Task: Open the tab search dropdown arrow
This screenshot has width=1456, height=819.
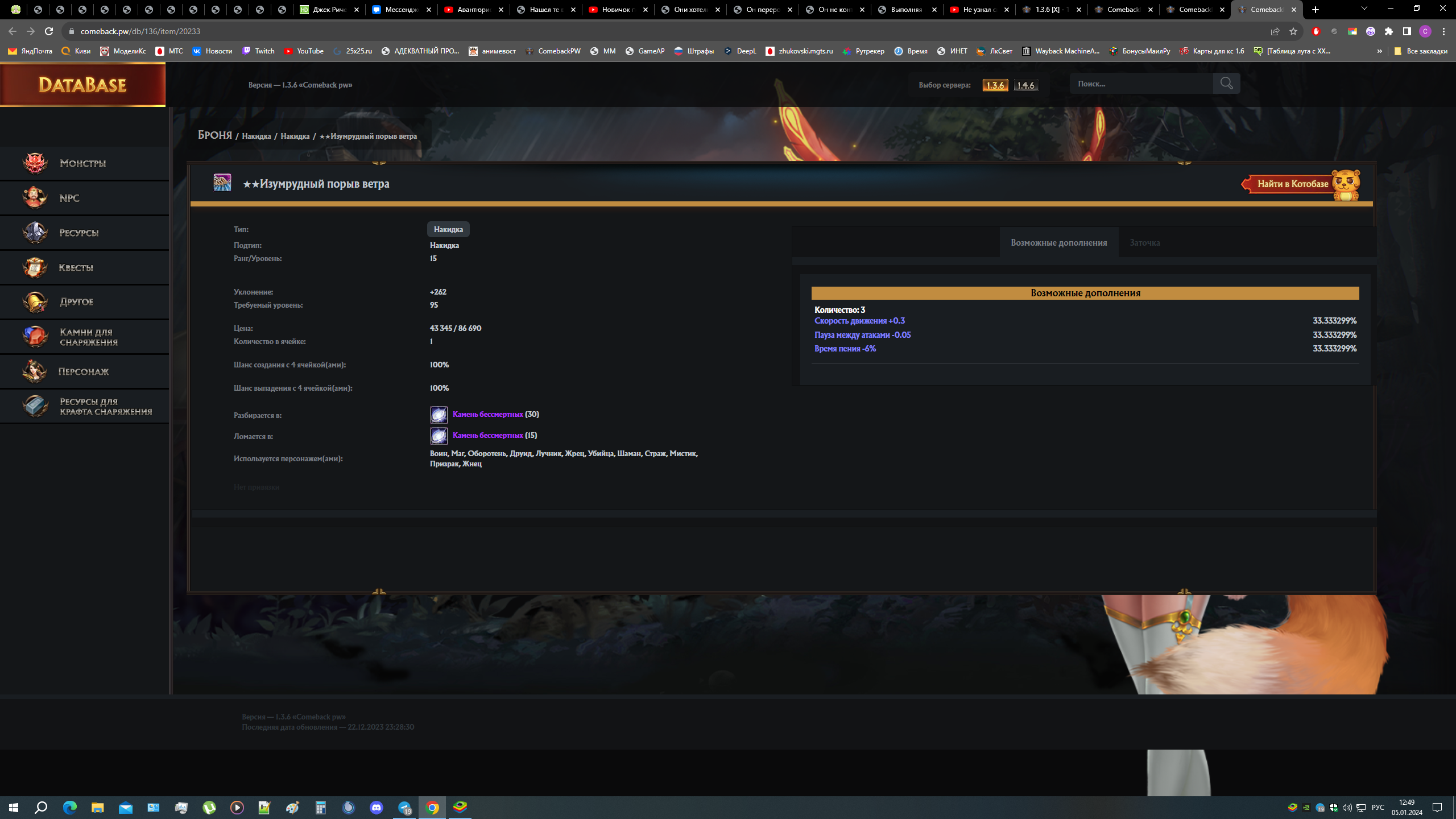Action: point(1364,9)
